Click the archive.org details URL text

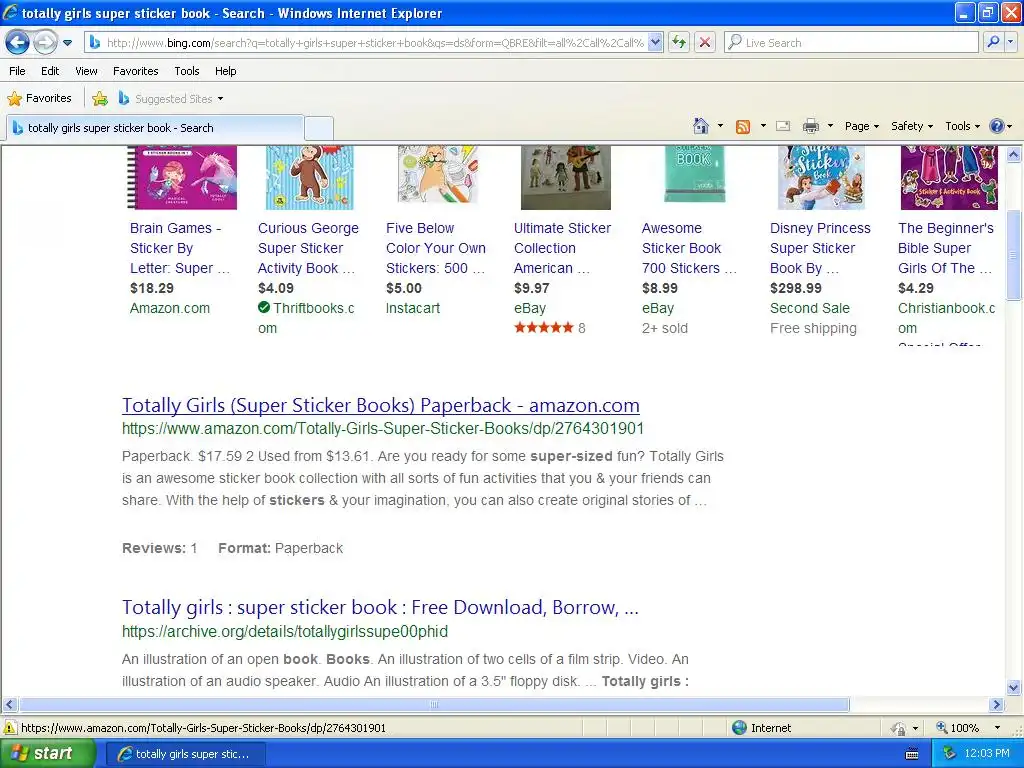click(285, 632)
